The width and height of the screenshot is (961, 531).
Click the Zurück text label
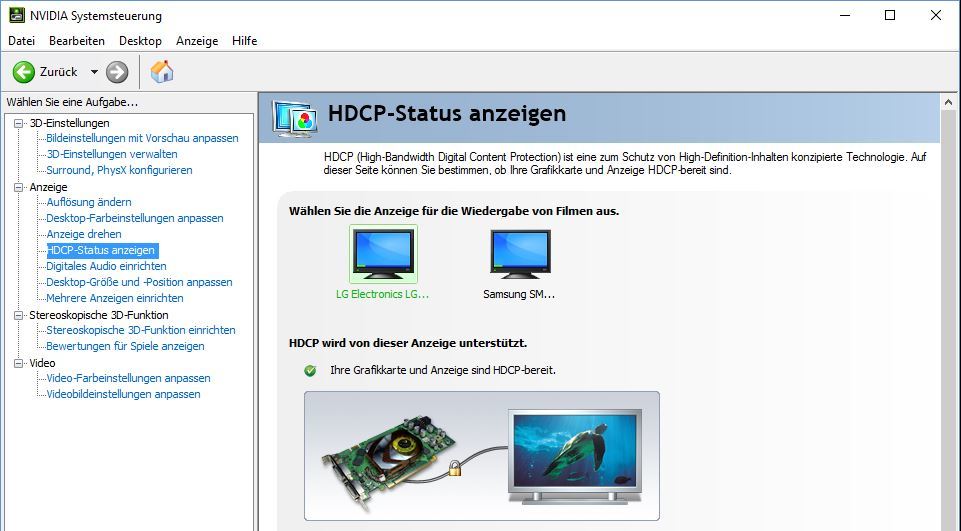coord(58,72)
